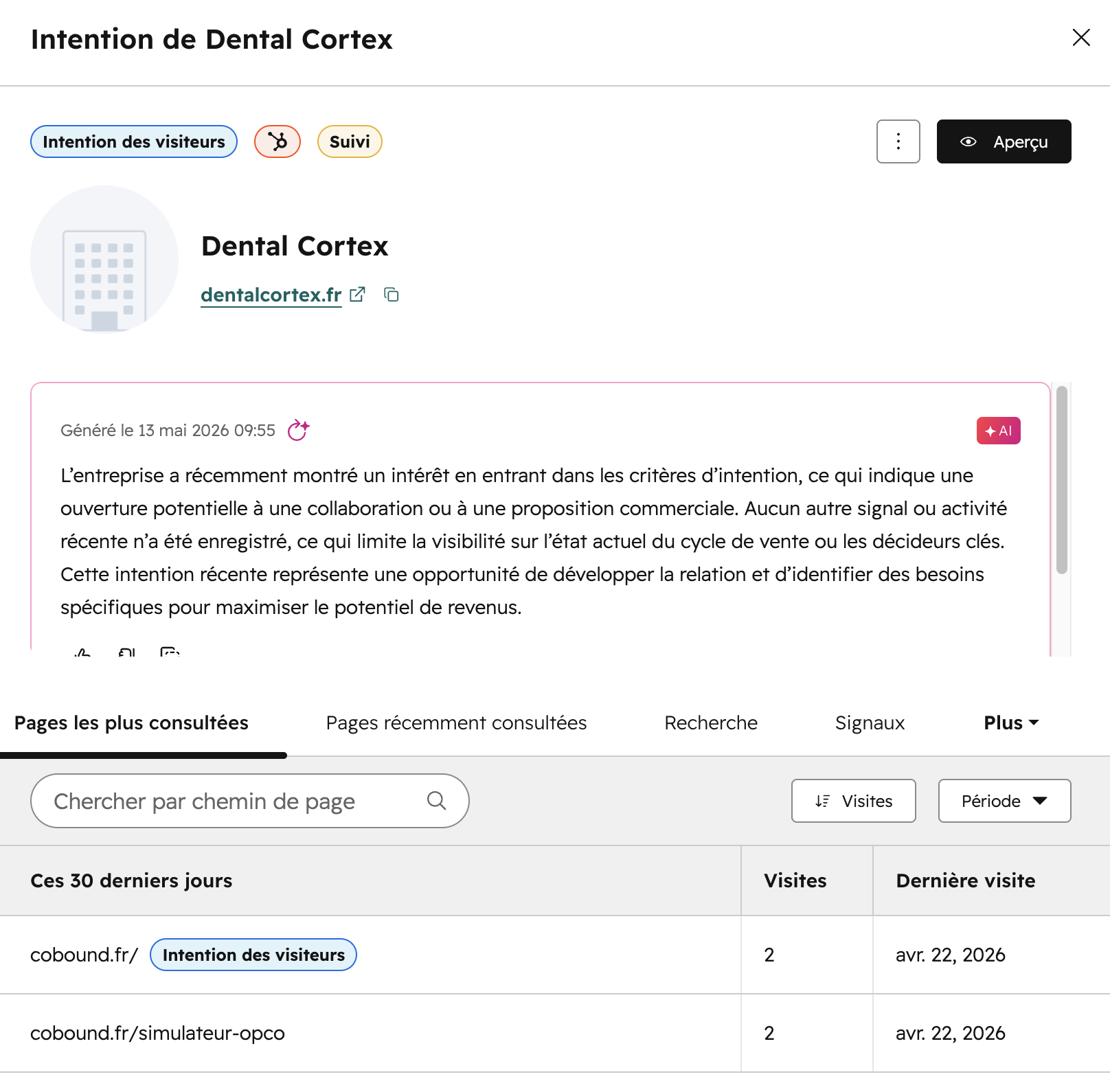
Task: Open the three-dot more options menu
Action: (898, 141)
